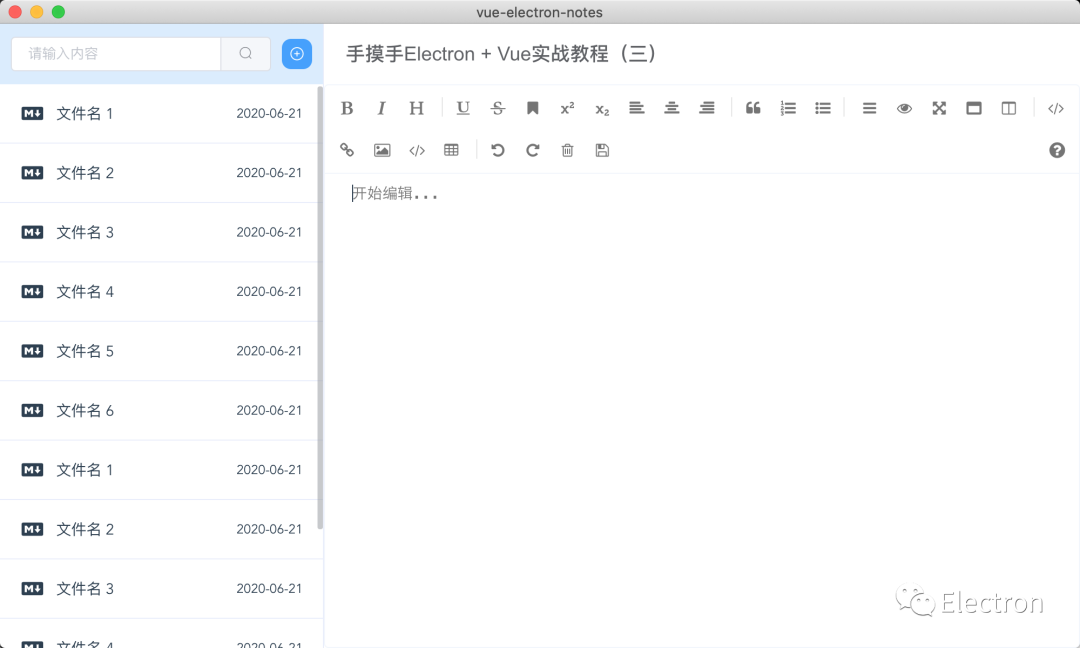Click the search magnifier button

(246, 54)
